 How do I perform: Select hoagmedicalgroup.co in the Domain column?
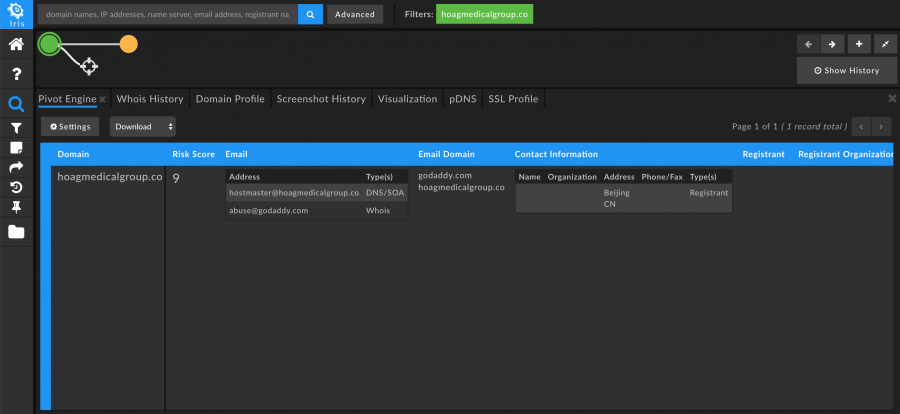(x=110, y=177)
